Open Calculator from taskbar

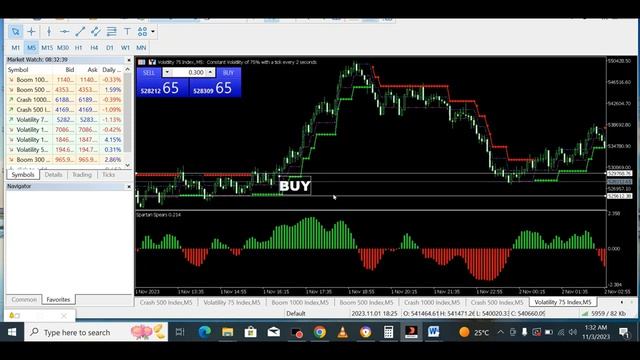point(388,332)
